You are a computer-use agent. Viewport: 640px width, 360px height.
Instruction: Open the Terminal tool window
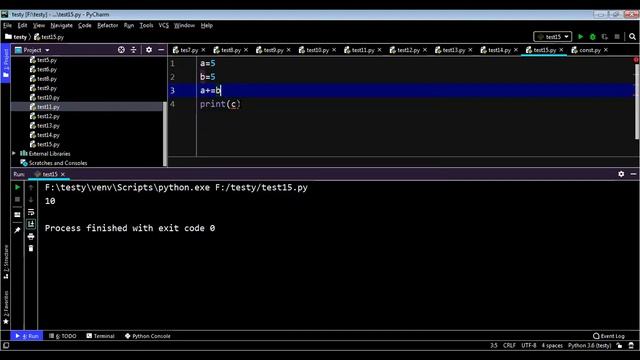tap(100, 336)
